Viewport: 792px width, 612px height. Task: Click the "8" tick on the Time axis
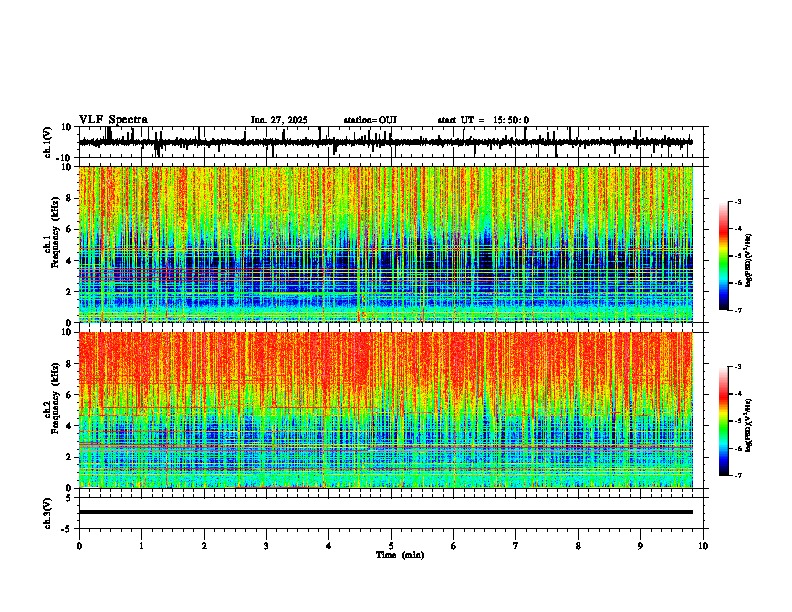click(x=578, y=546)
